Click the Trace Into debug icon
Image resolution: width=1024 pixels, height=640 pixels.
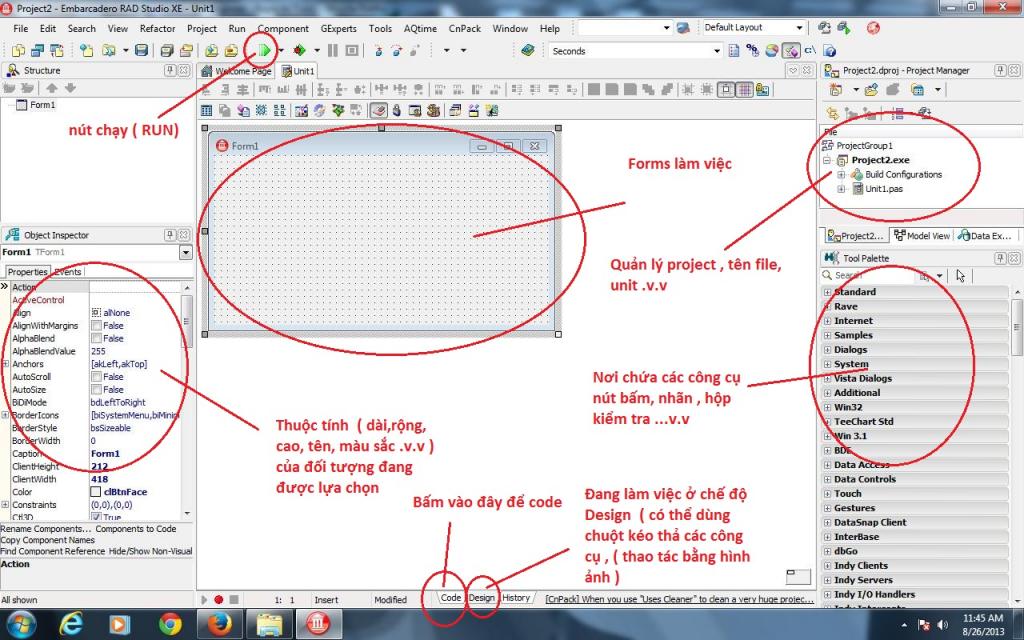(378, 50)
